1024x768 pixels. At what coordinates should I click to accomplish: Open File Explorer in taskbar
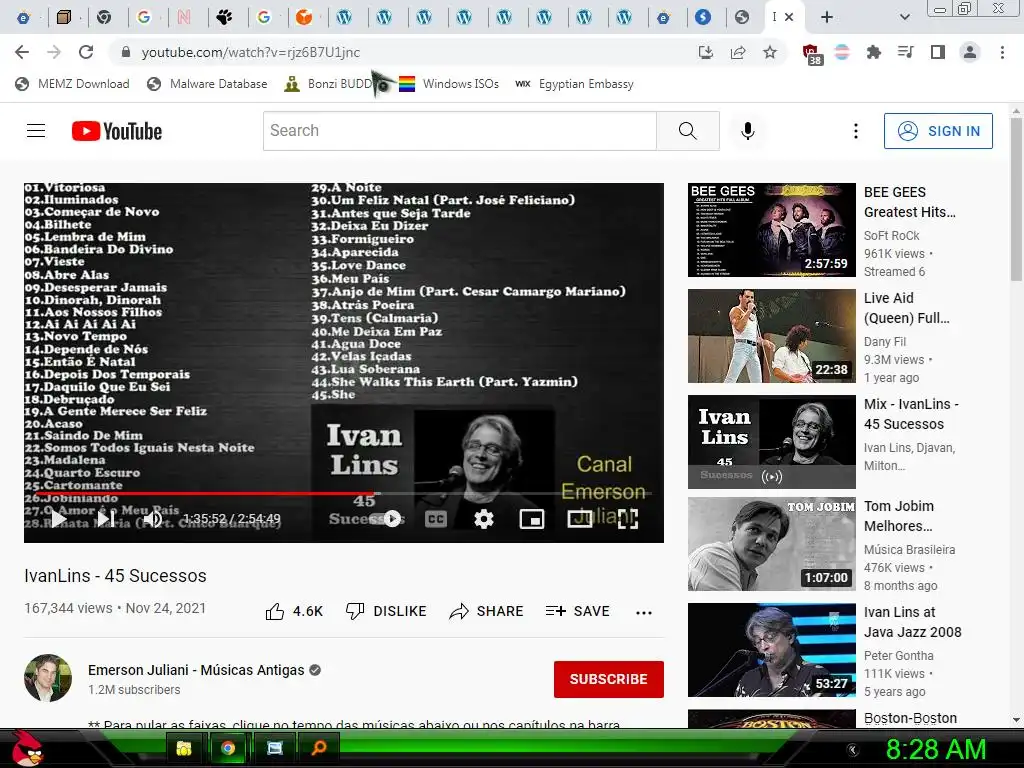click(x=184, y=748)
